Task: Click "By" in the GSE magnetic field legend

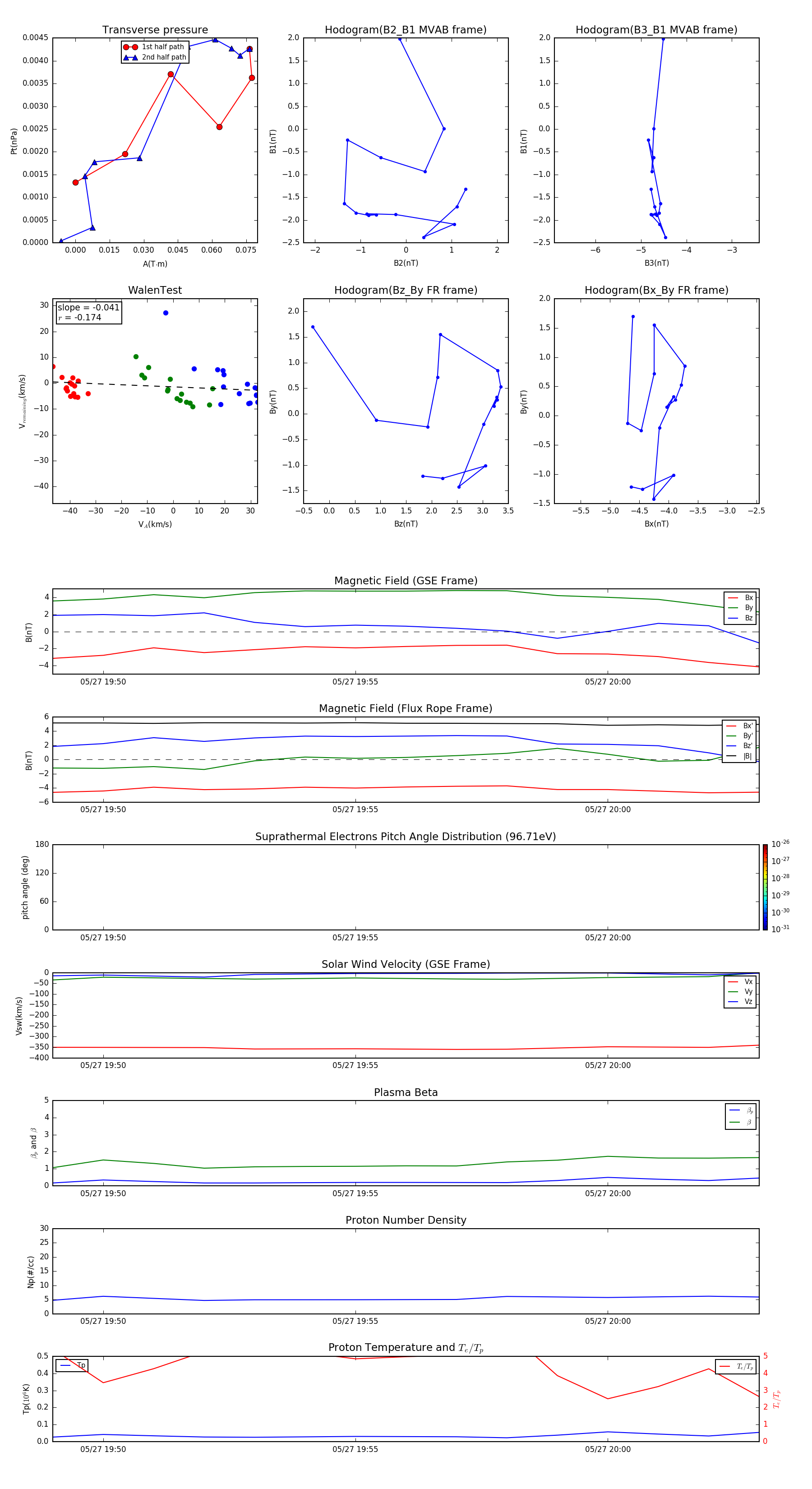Action: pos(748,608)
